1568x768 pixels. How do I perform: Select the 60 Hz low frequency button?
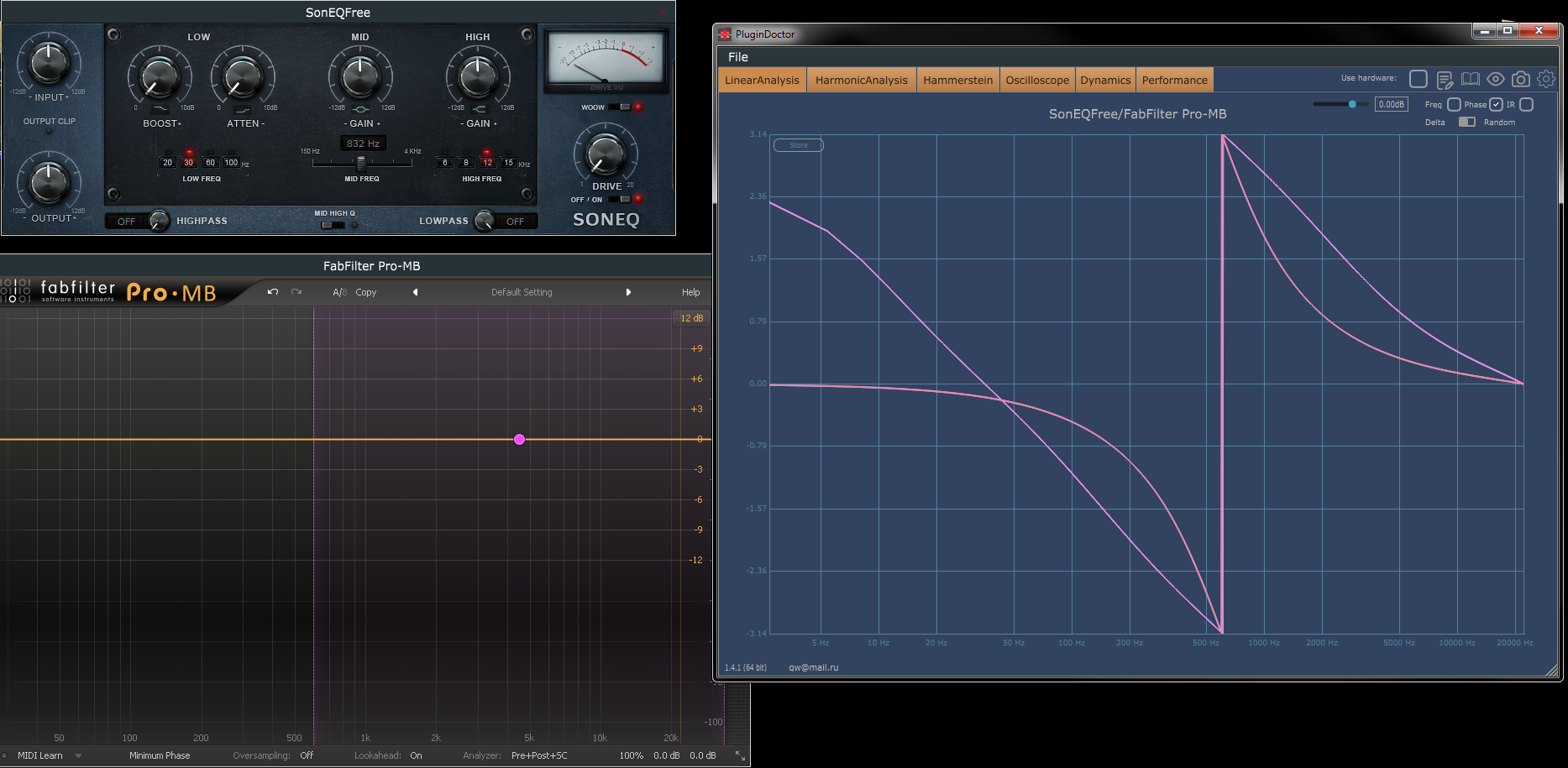coord(210,162)
